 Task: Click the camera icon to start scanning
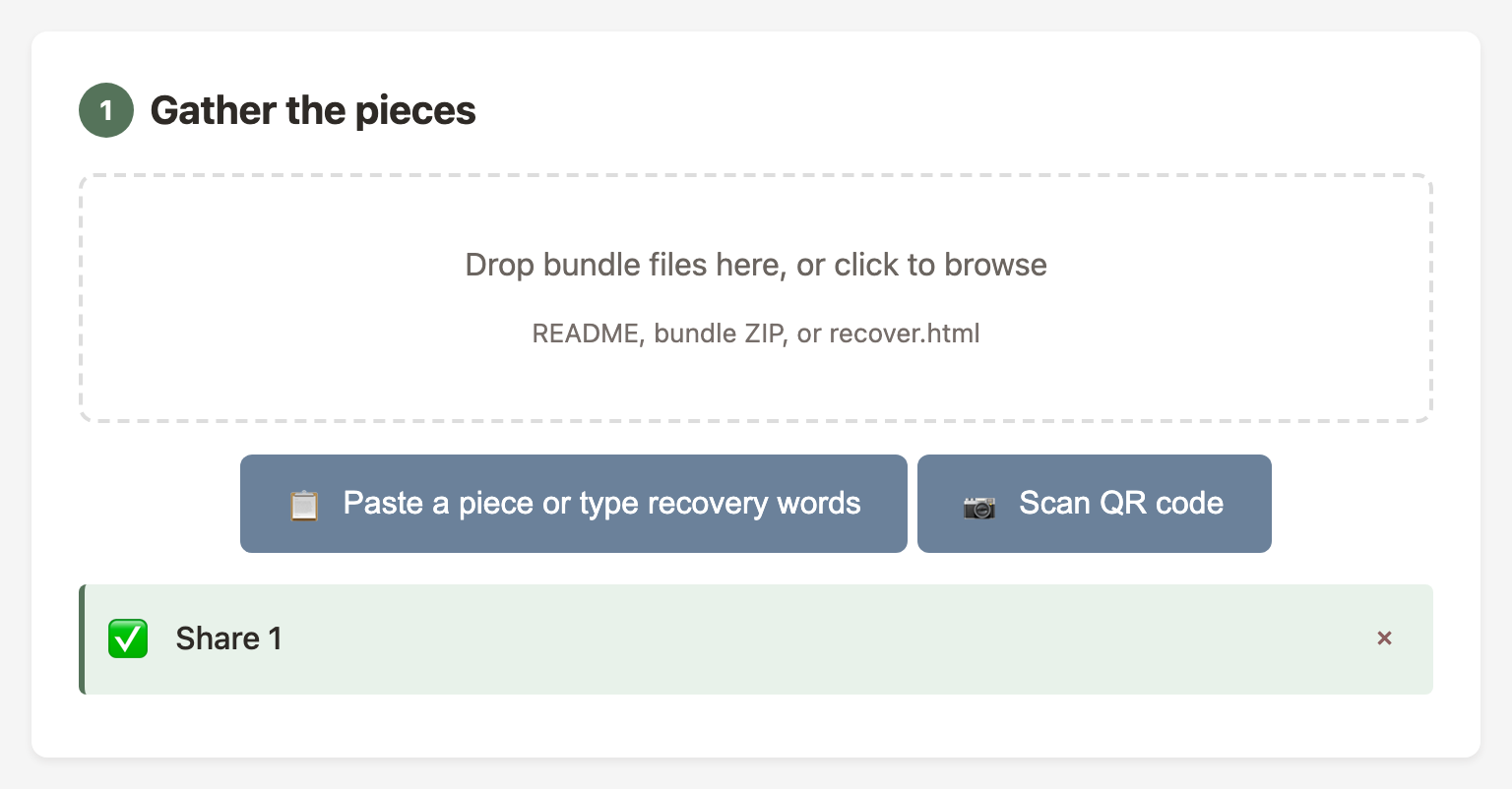[x=977, y=504]
